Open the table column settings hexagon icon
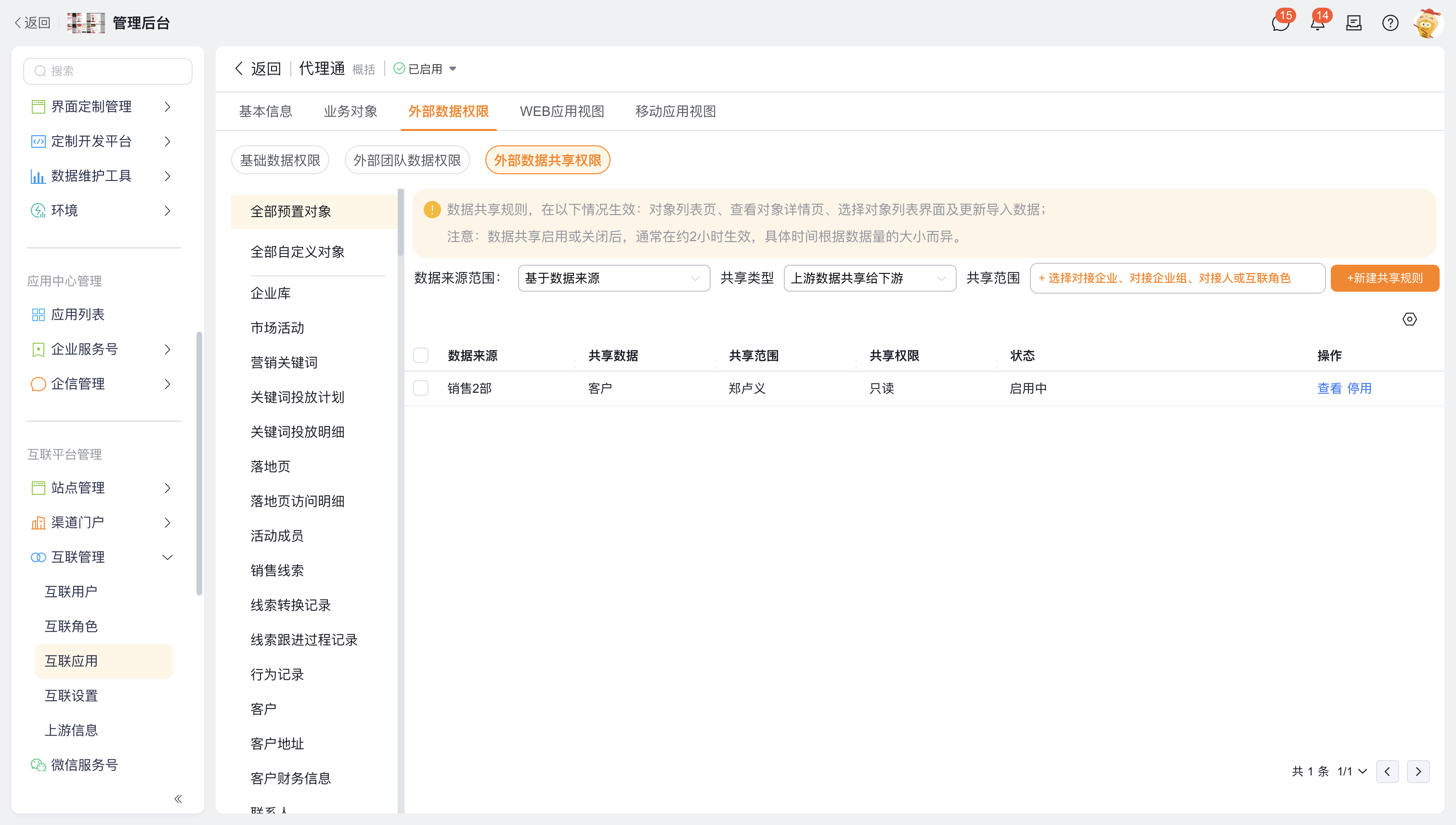 pyautogui.click(x=1409, y=319)
